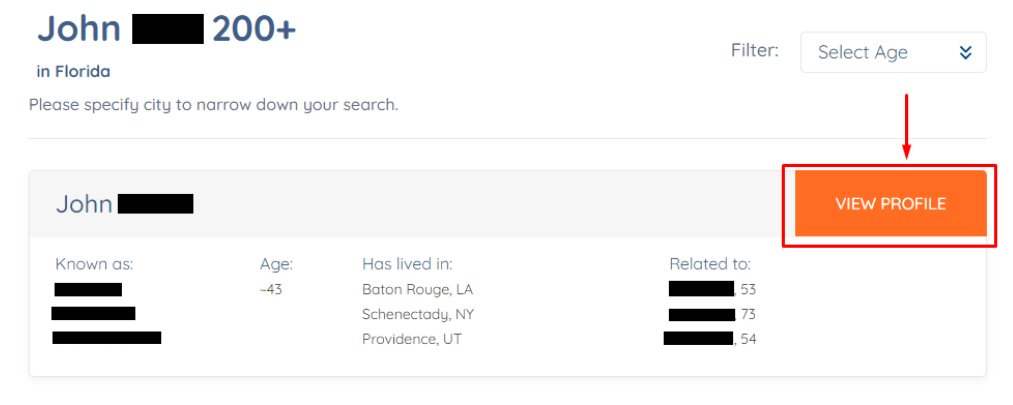Open the relative entry aged 53
The image size is (1013, 405).
pyautogui.click(x=711, y=289)
